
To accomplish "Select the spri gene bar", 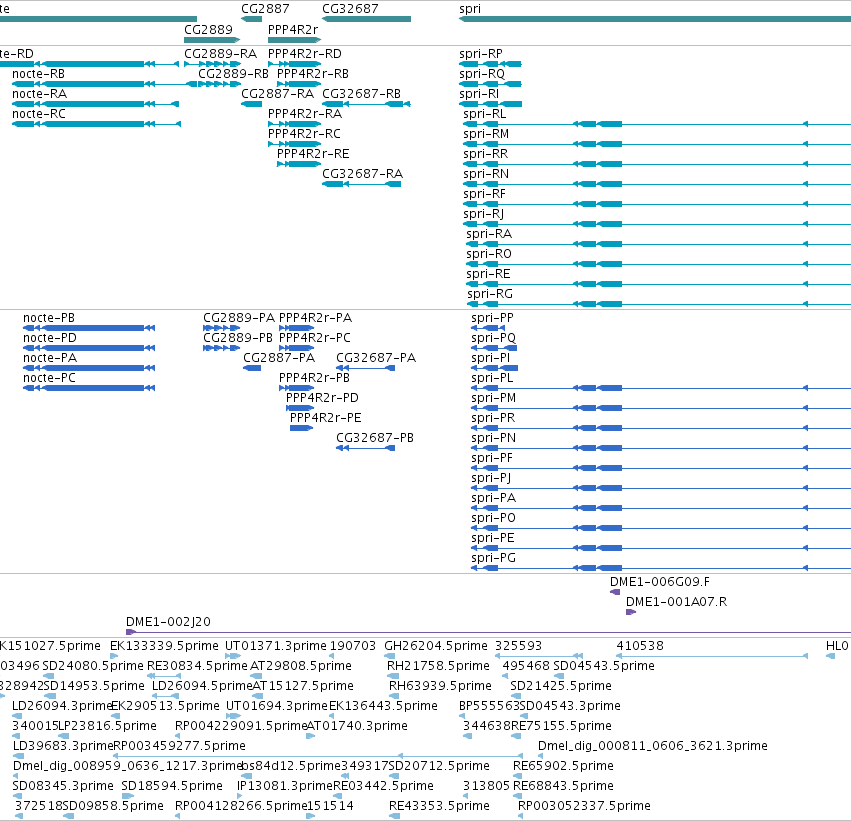I will (x=655, y=19).
